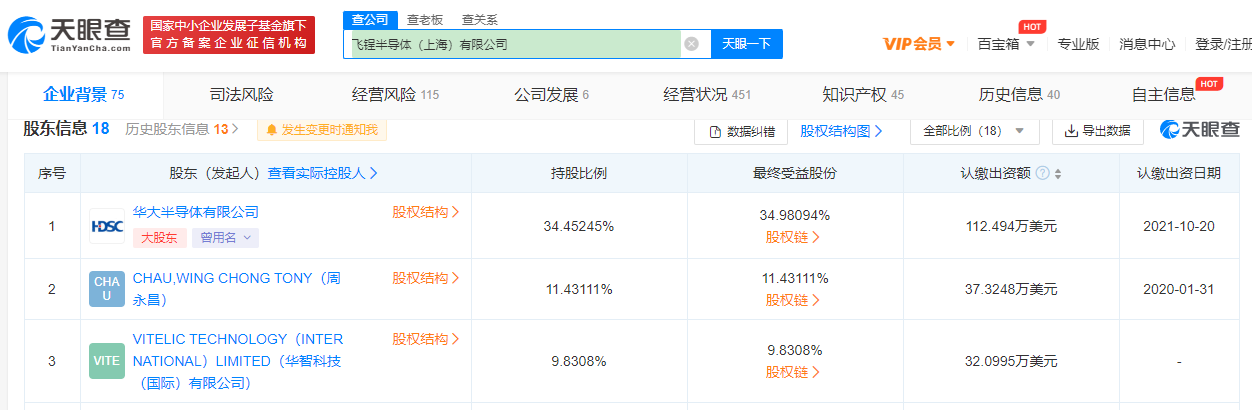The height and width of the screenshot is (410, 1252).
Task: Click the 112.494万美元 amount cell
Action: pyautogui.click(x=1011, y=226)
